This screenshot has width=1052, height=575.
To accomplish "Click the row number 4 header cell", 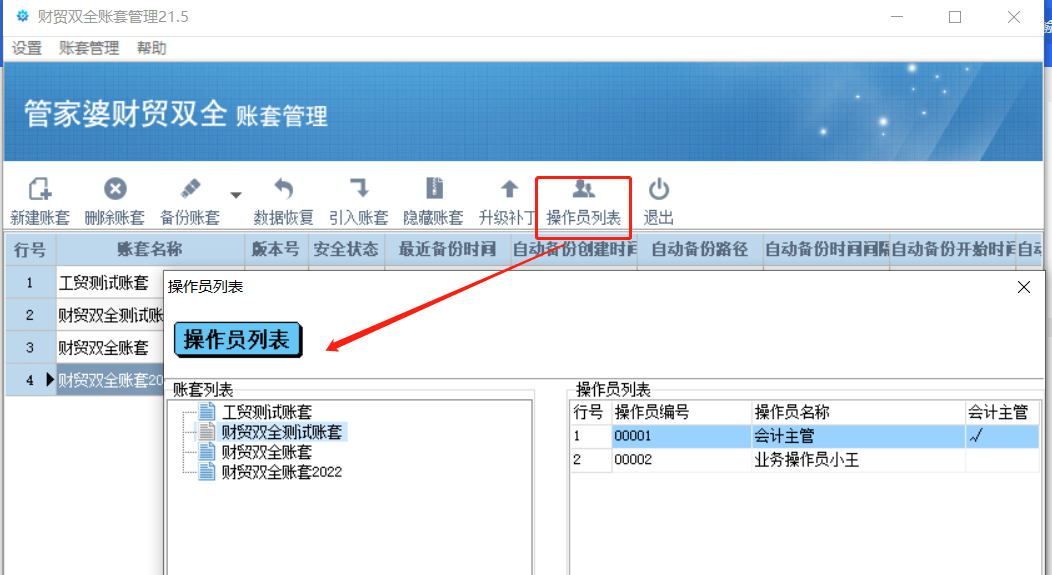I will click(x=30, y=380).
